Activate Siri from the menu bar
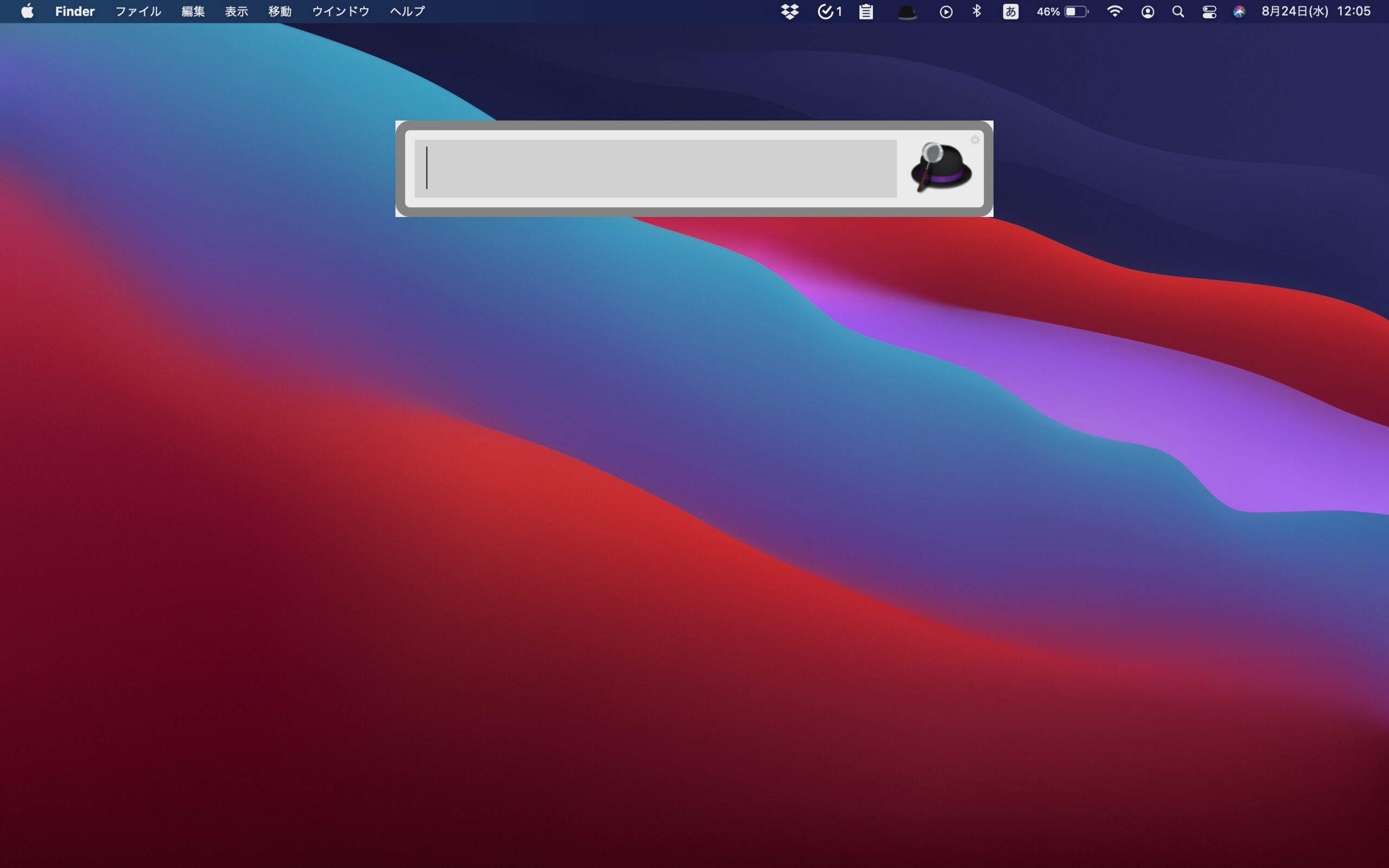The image size is (1389, 868). pyautogui.click(x=1239, y=11)
